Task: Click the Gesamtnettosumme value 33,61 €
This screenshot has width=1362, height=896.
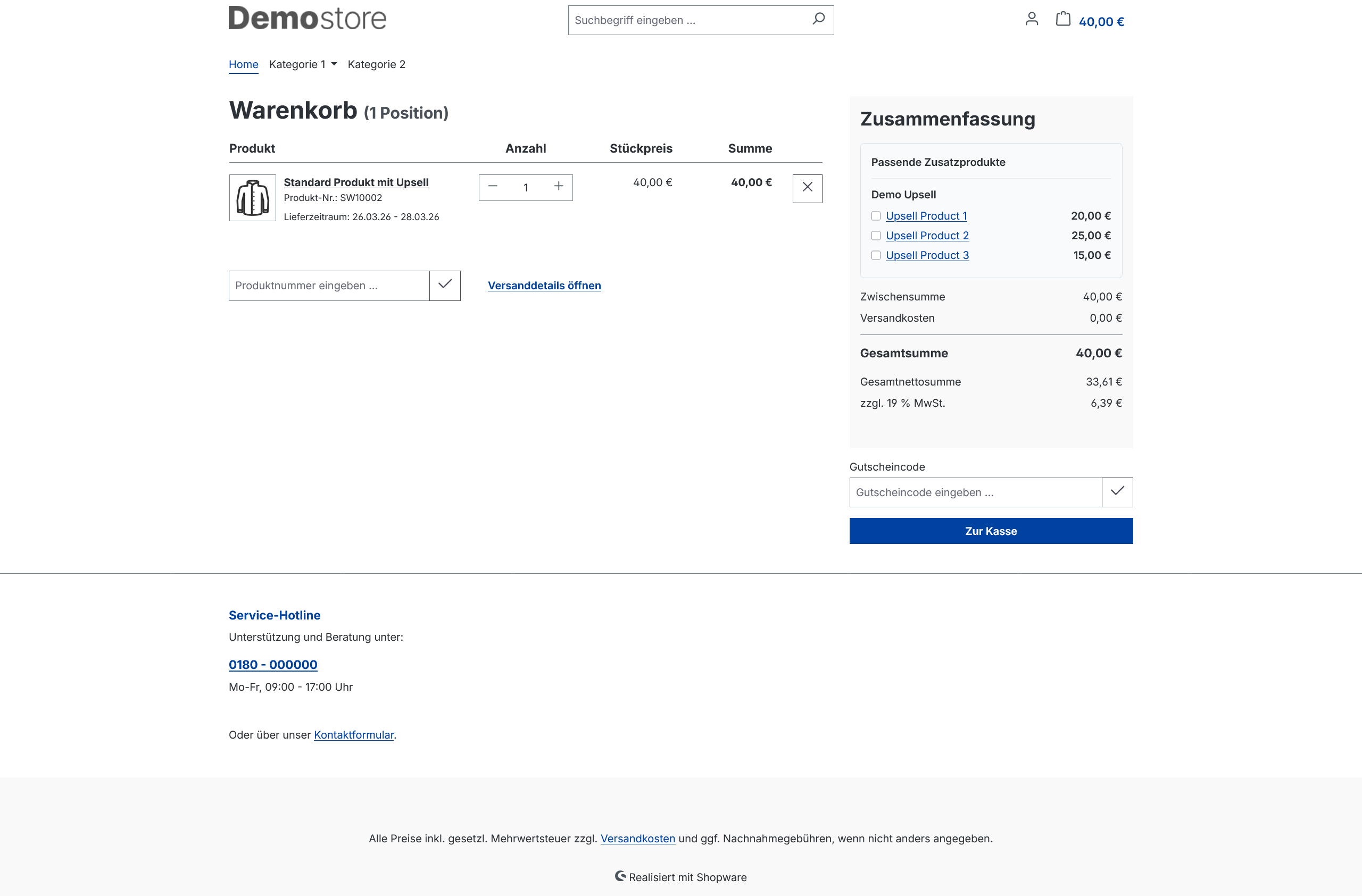Action: [x=1103, y=381]
